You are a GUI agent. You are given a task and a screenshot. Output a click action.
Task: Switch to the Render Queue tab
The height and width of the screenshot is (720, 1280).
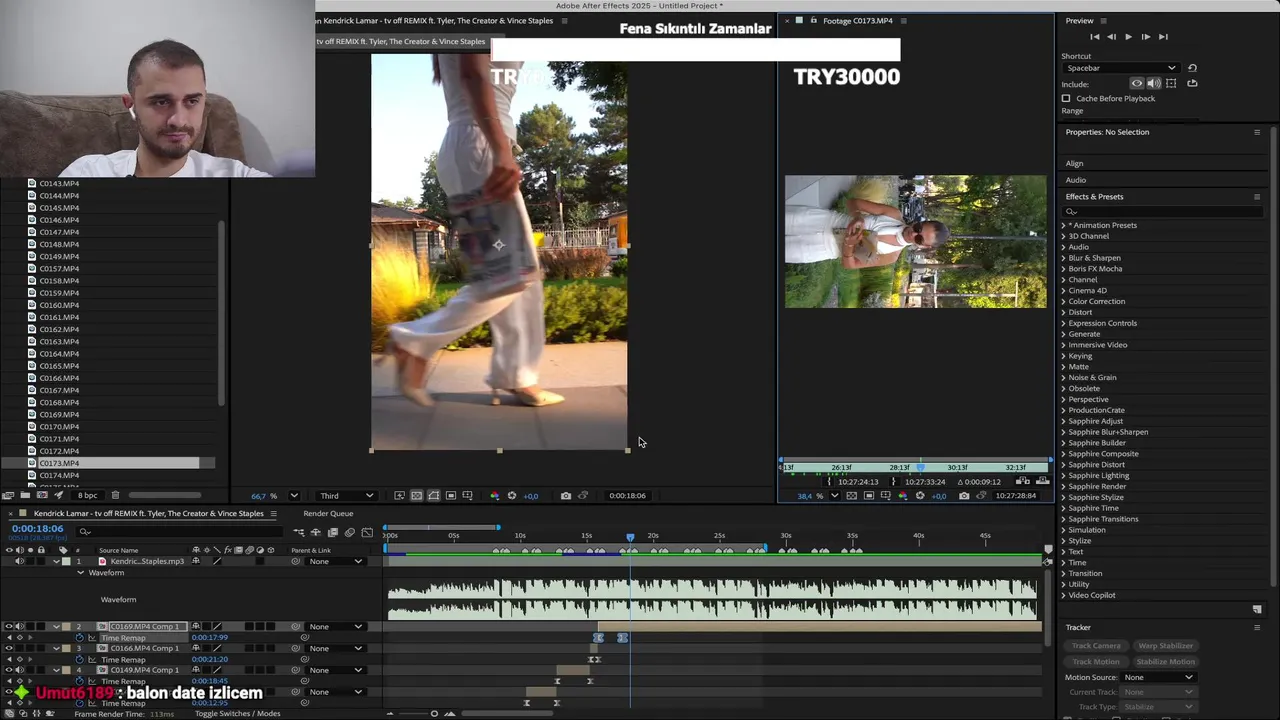click(x=328, y=514)
